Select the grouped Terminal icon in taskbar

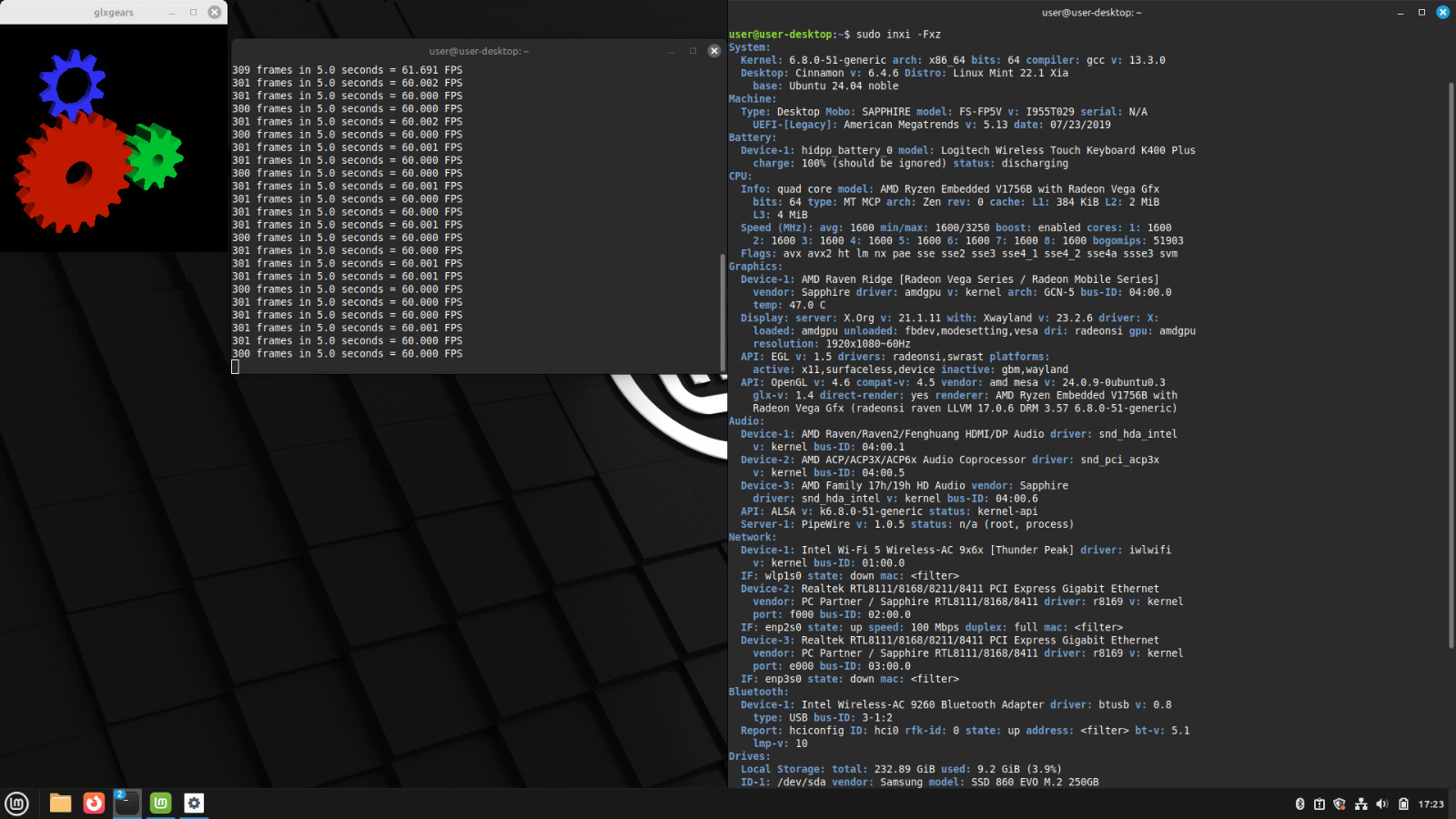127,803
